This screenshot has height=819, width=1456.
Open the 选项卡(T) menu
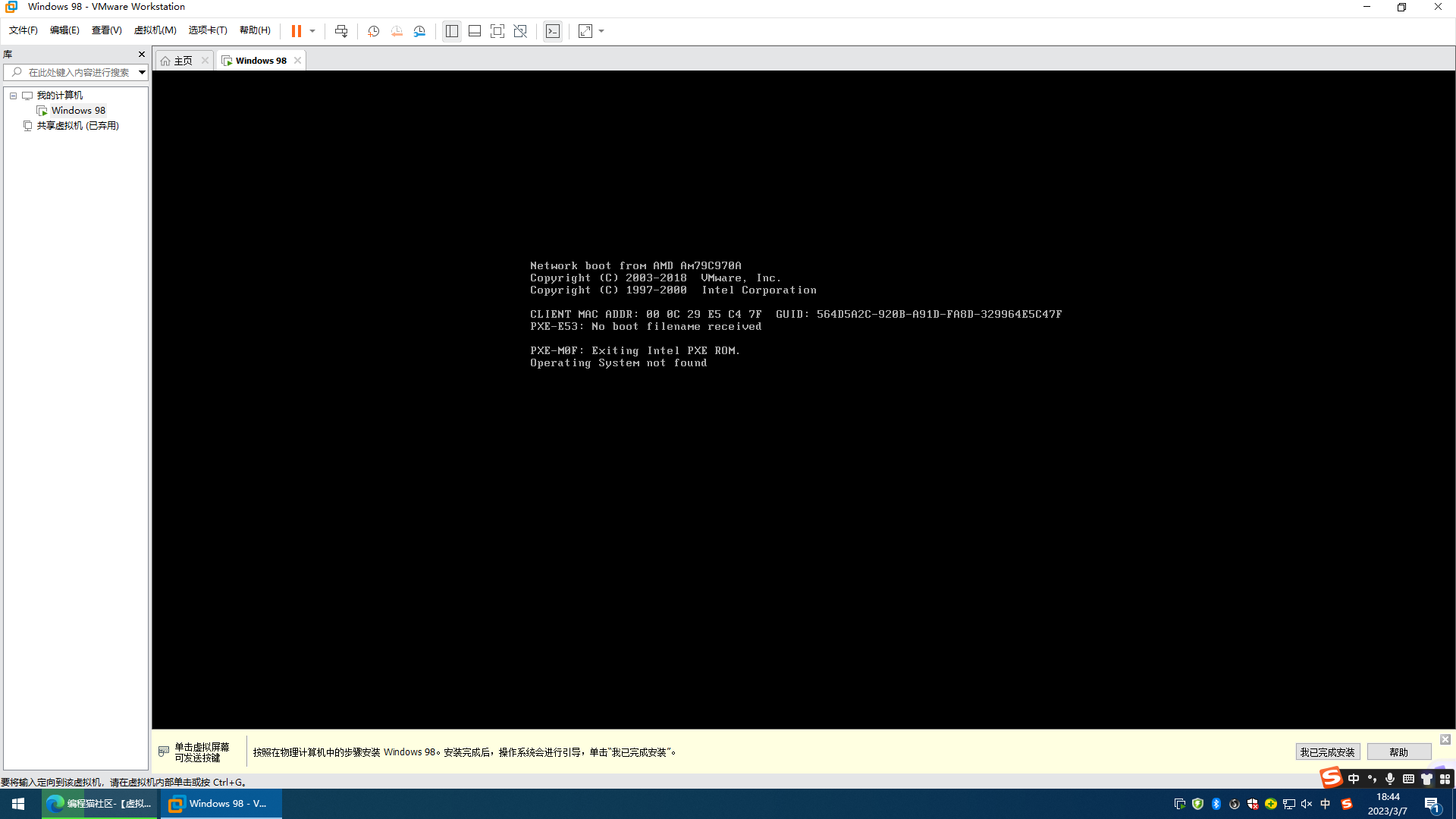pyautogui.click(x=208, y=30)
